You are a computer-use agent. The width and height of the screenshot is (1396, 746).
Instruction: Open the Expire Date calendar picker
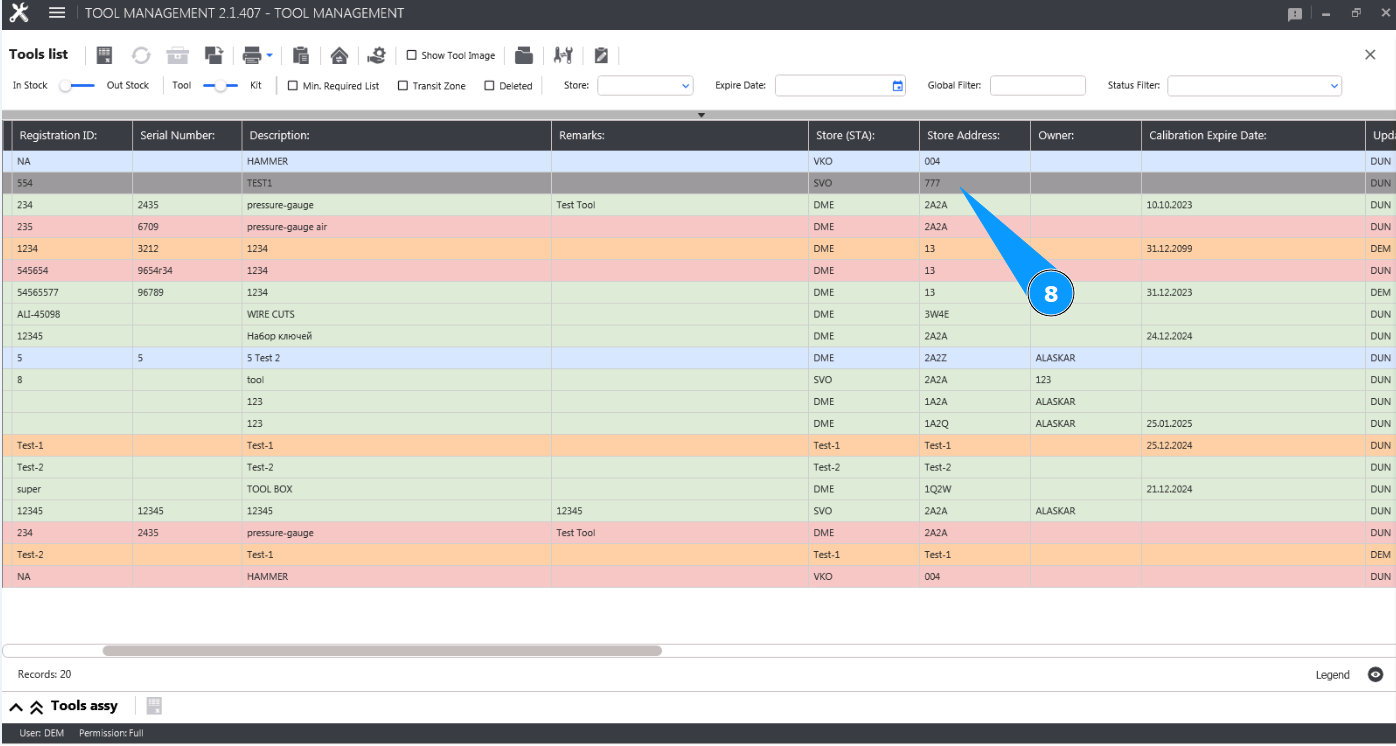pos(897,86)
